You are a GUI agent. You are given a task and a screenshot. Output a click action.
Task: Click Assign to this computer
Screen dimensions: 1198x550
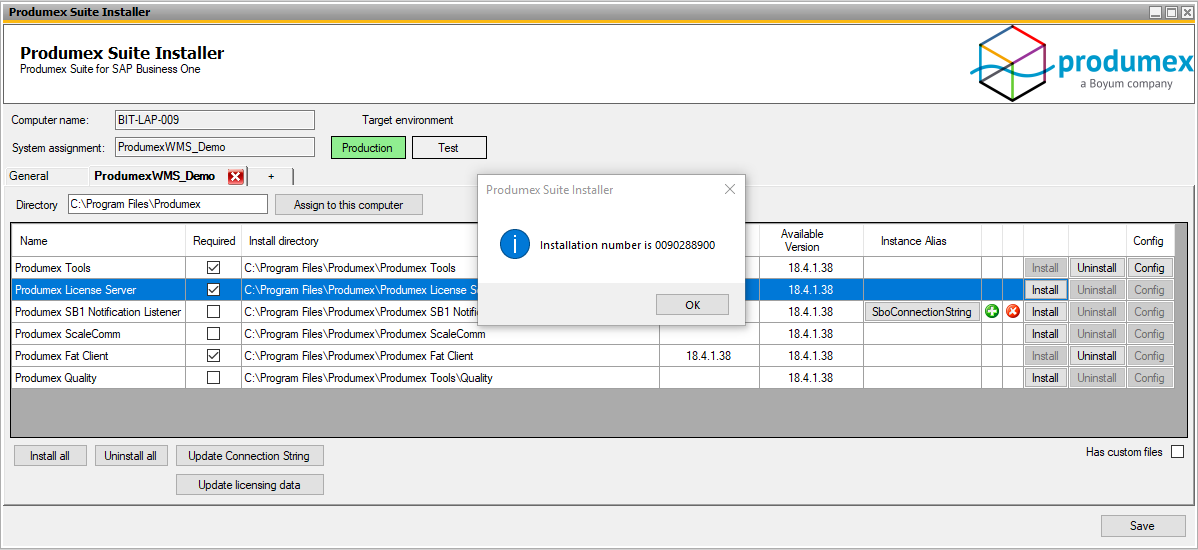348,205
